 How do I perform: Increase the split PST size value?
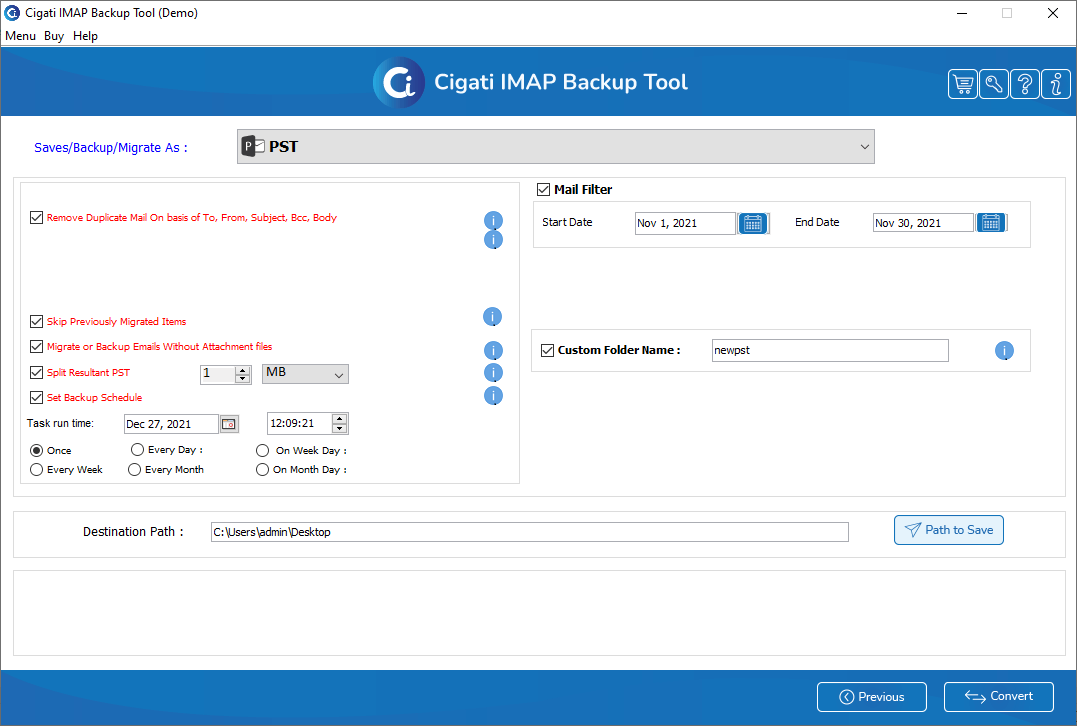coord(242,370)
